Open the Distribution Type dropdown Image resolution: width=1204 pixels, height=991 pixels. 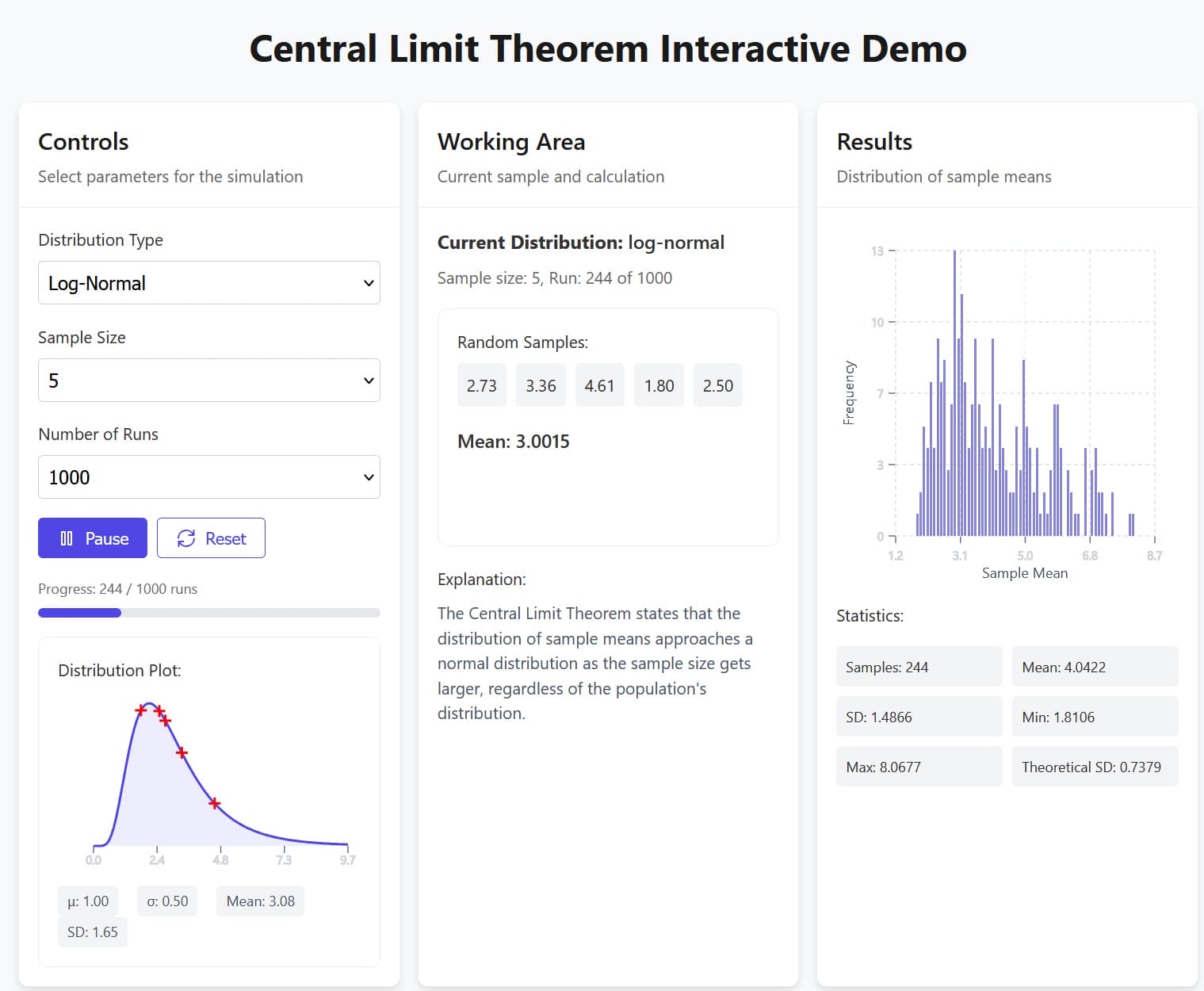(208, 283)
